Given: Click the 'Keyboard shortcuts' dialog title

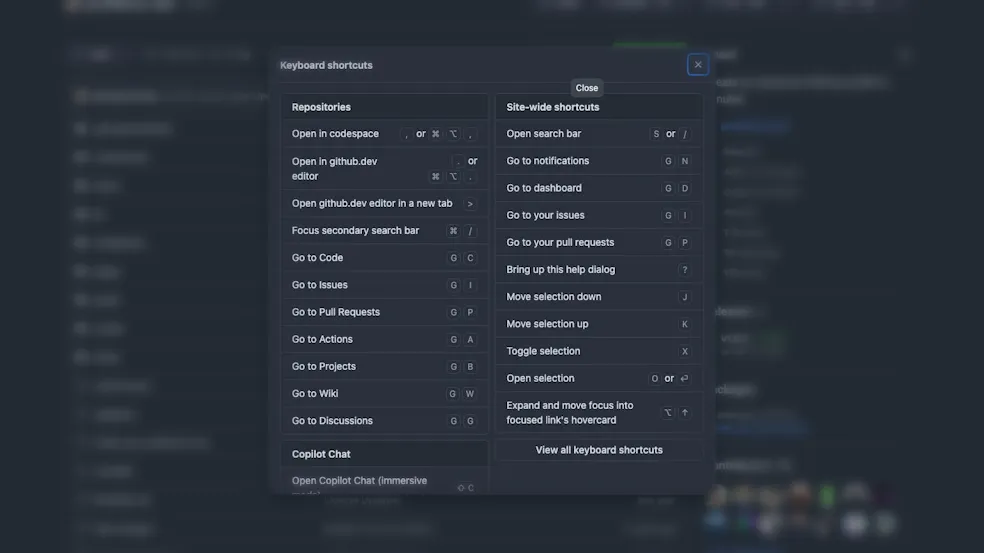Looking at the screenshot, I should point(326,65).
